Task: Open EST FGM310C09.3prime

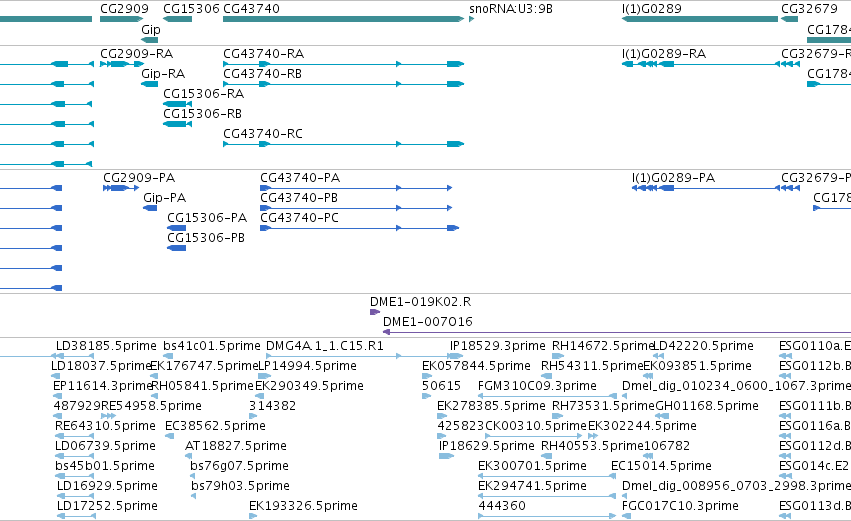Action: 537,386
